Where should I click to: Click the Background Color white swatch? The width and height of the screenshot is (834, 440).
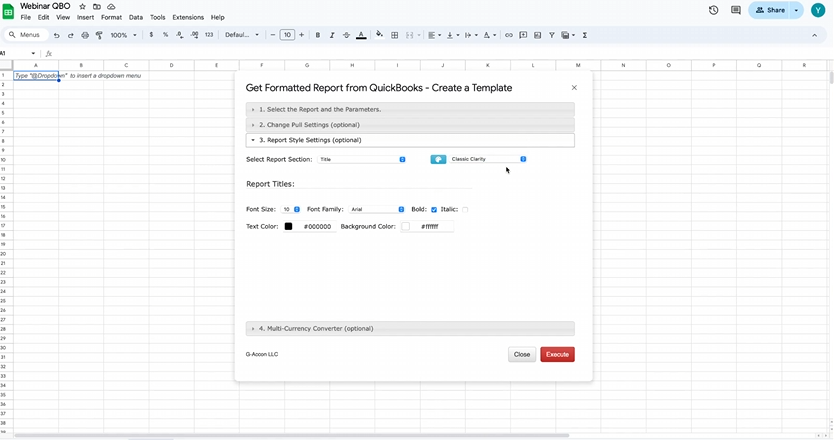point(406,227)
